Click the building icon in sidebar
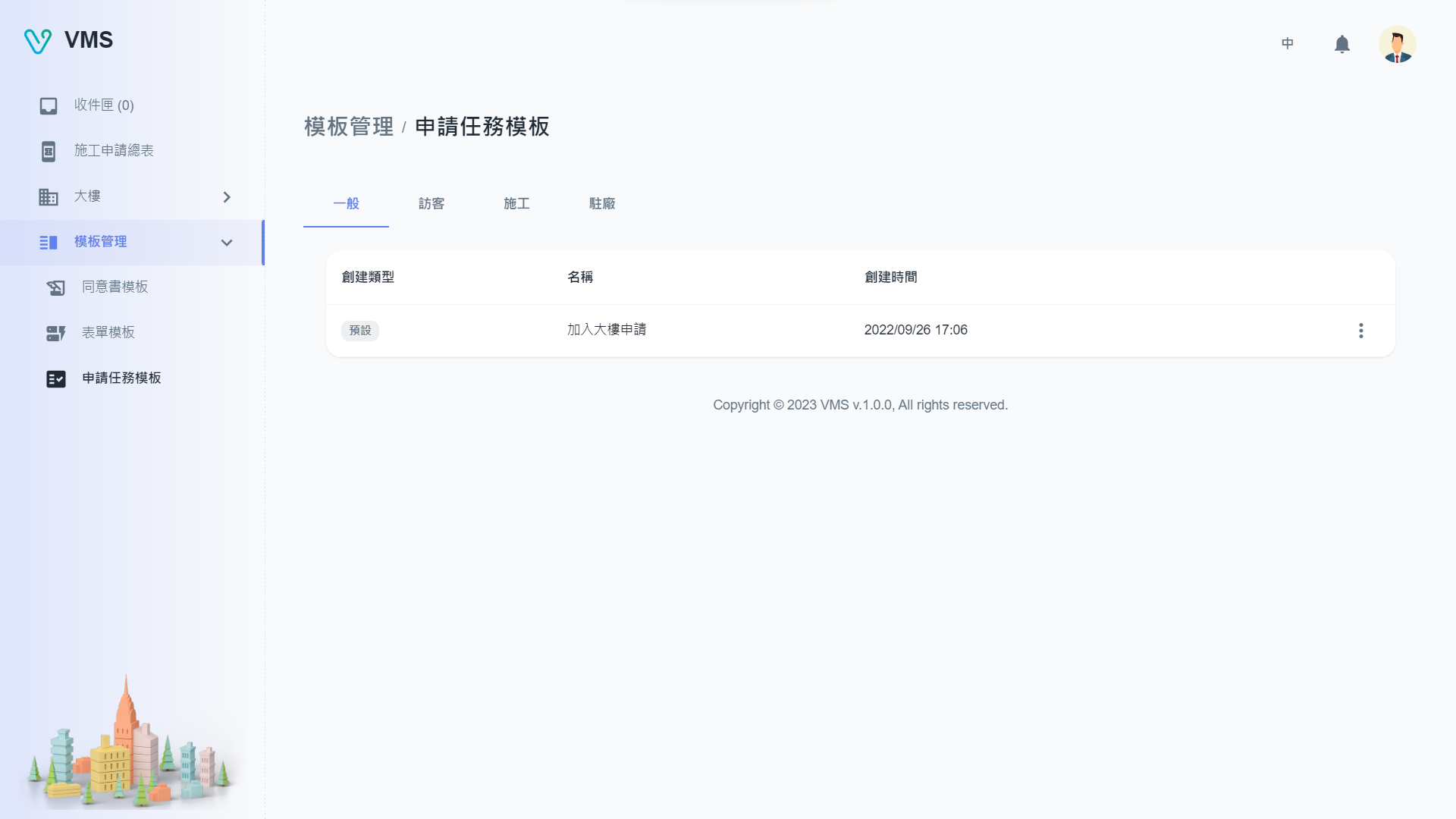 tap(49, 197)
